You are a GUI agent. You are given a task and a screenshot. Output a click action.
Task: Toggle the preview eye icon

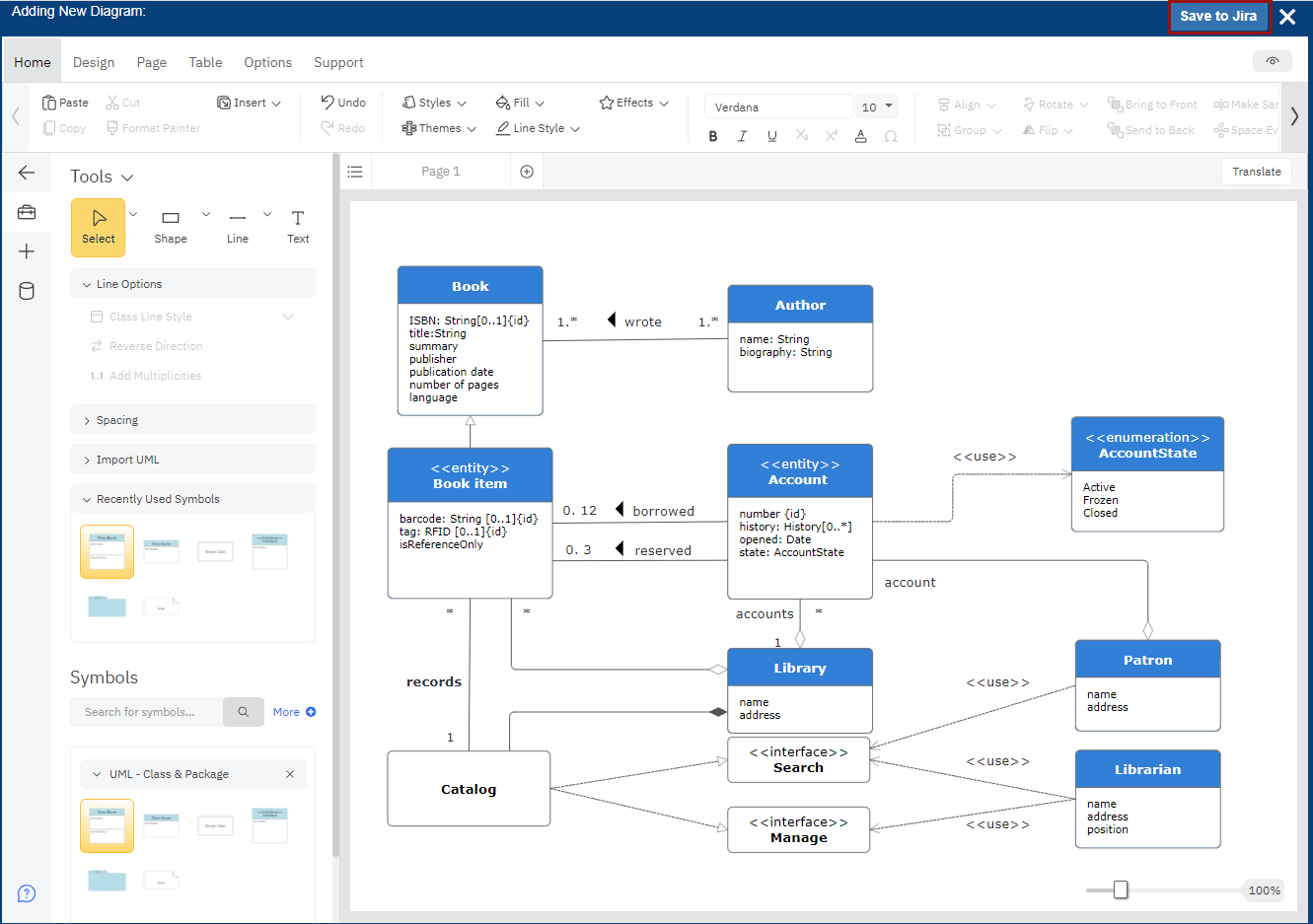[1272, 61]
